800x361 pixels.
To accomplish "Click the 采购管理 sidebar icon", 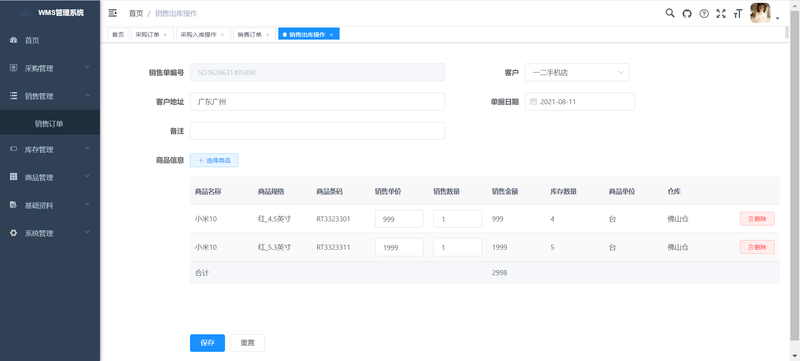I will (14, 68).
